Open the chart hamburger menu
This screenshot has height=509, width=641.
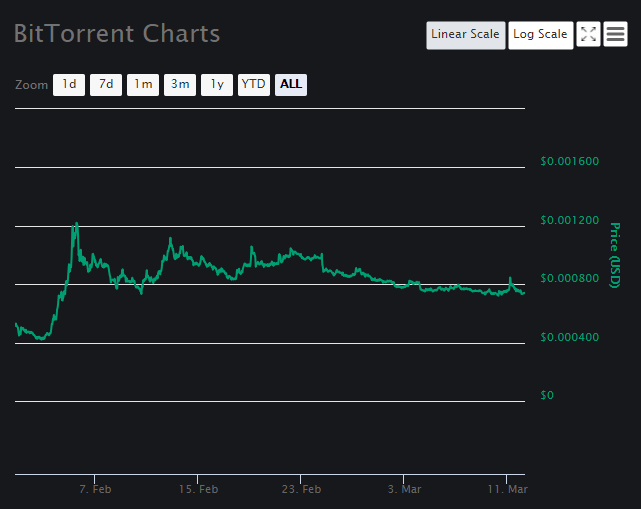(x=615, y=34)
